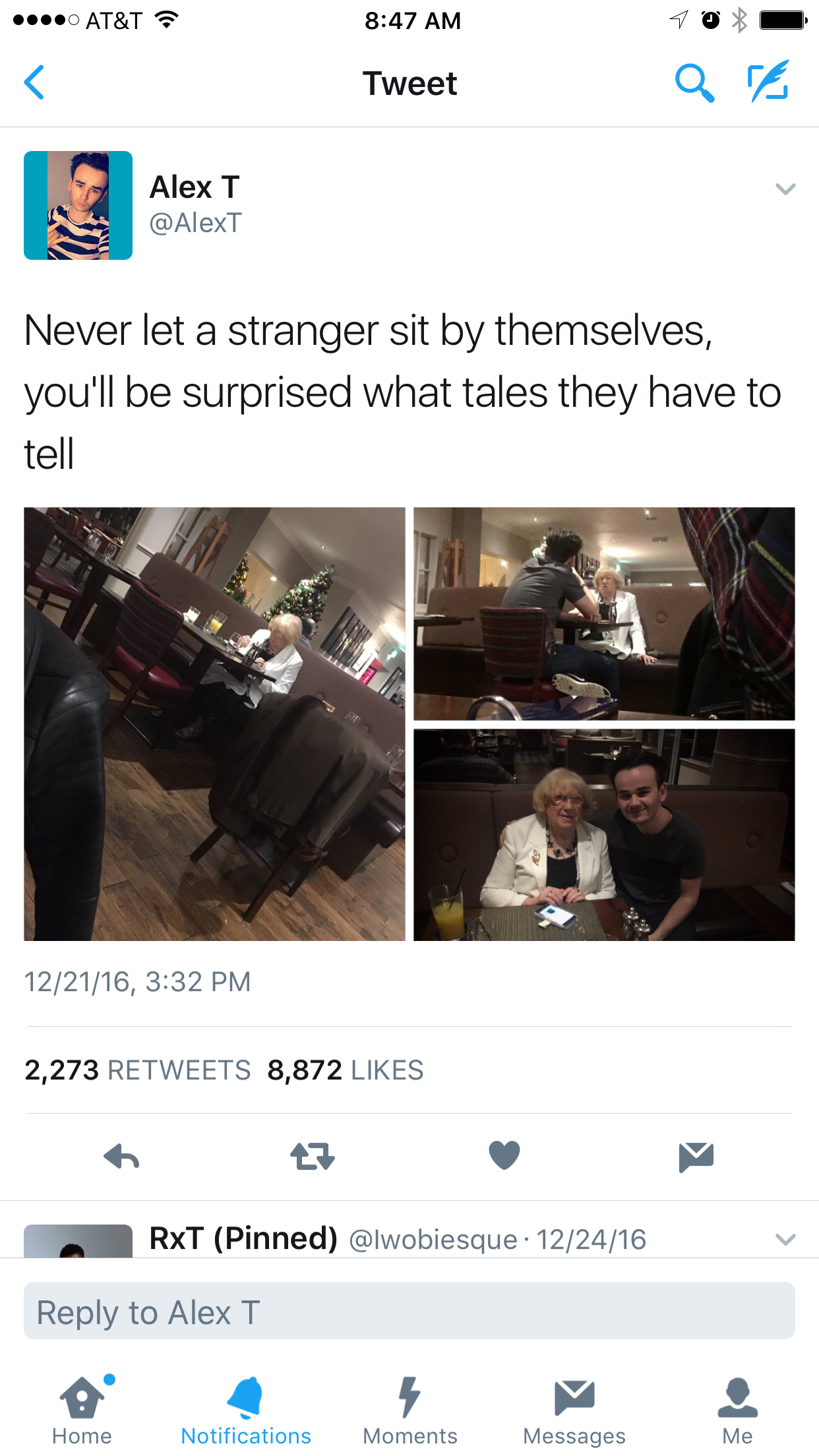Compose a new tweet with the quill icon
This screenshot has width=819, height=1456.
coord(769,81)
